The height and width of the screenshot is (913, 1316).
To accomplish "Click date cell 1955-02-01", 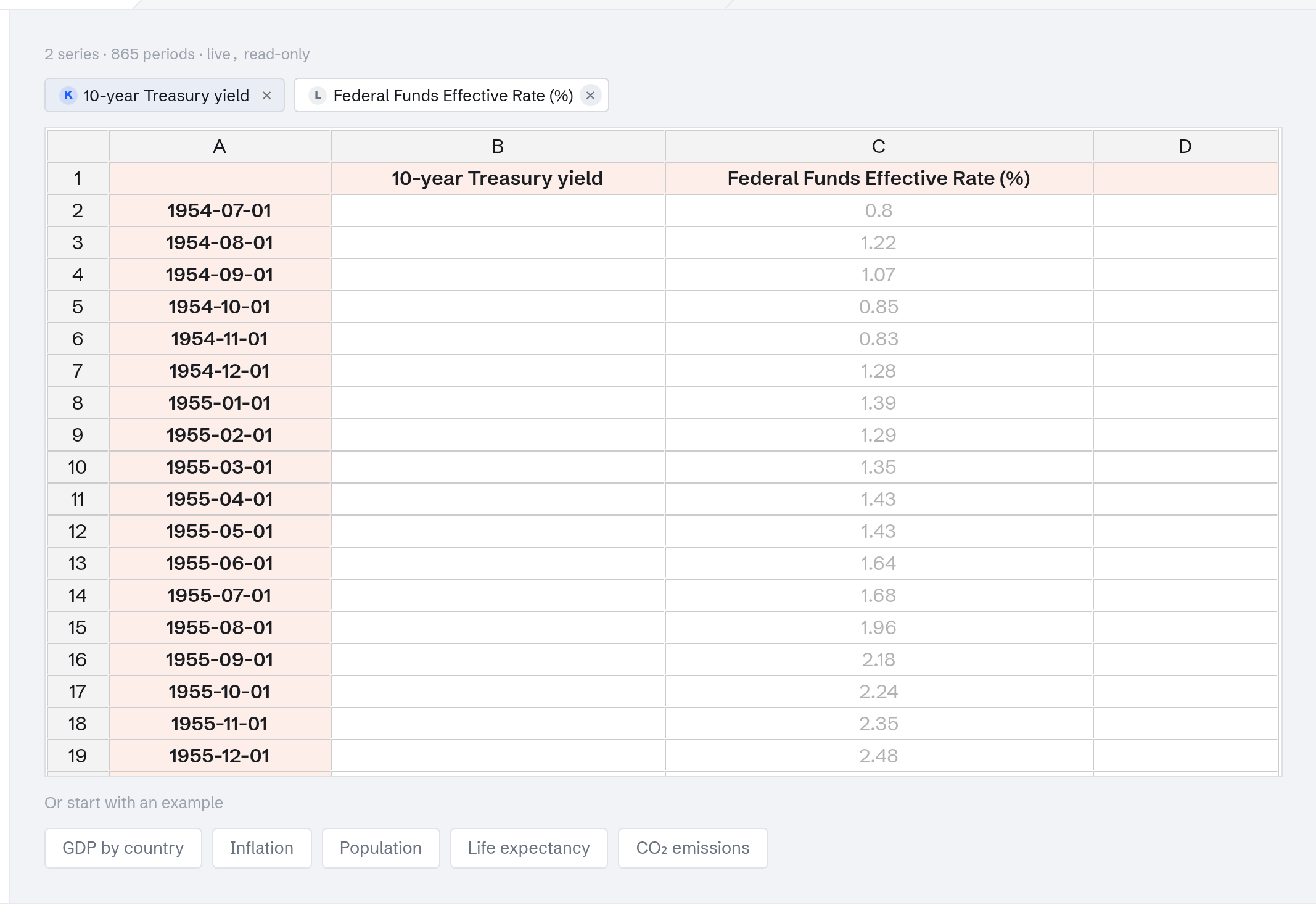I will click(x=220, y=436).
